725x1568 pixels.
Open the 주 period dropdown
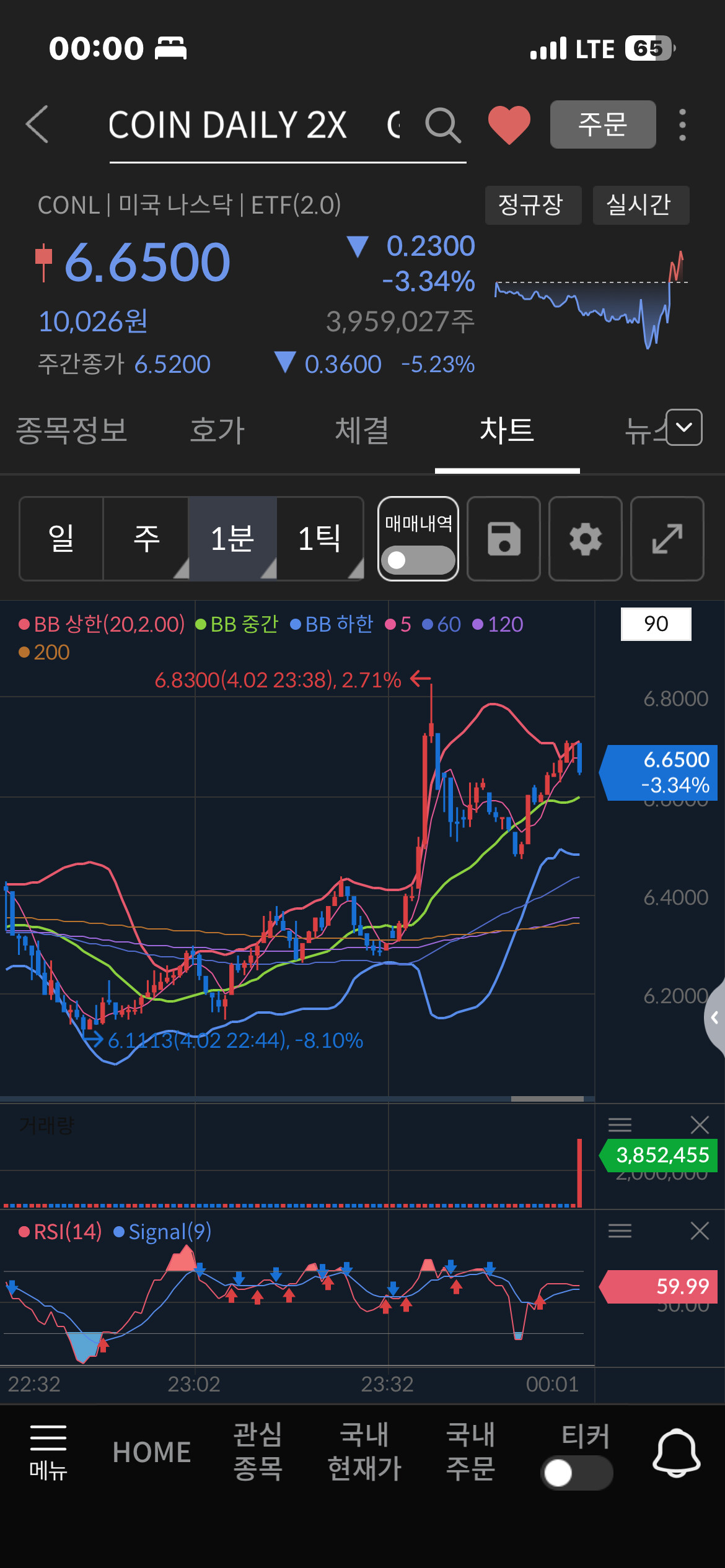[x=146, y=539]
